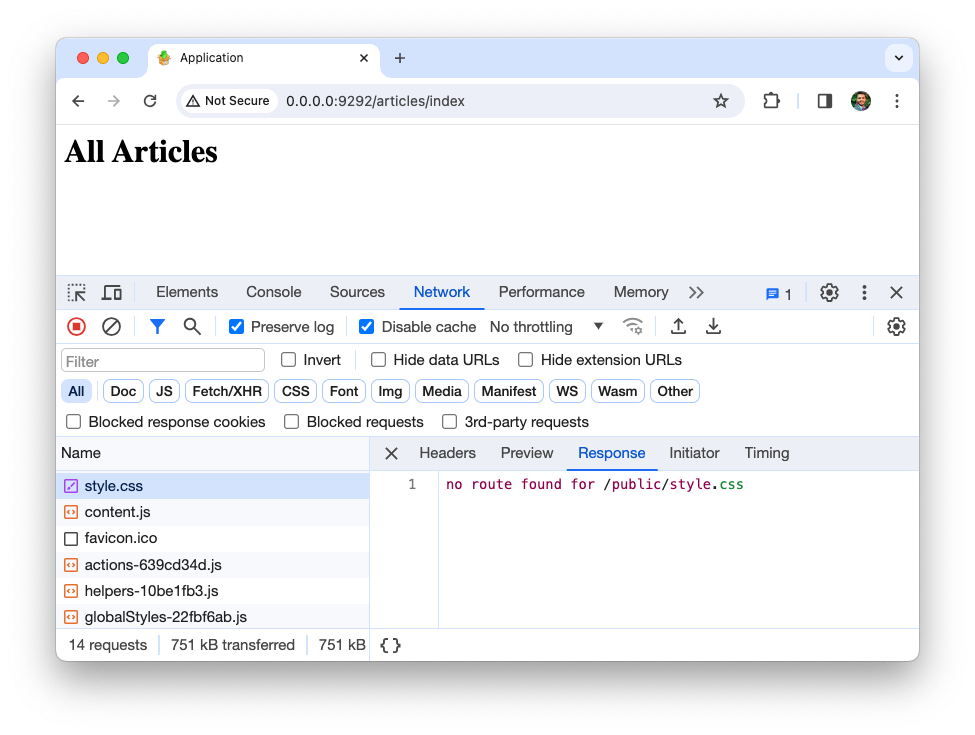Enable the Hide data URLs checkbox

point(379,360)
